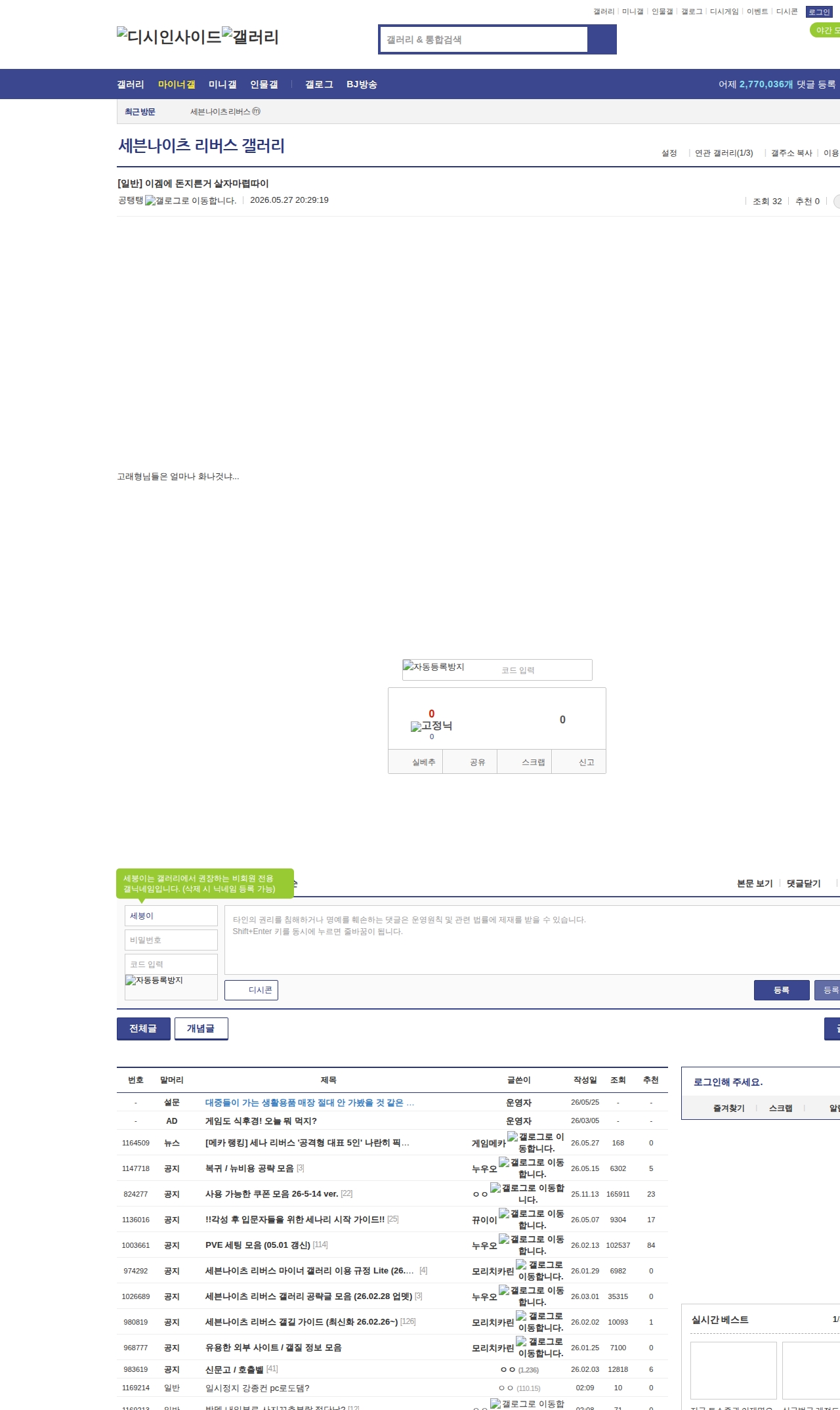This screenshot has width=840, height=1410.
Task: Focus the 비밀번호 password field
Action: [x=171, y=940]
